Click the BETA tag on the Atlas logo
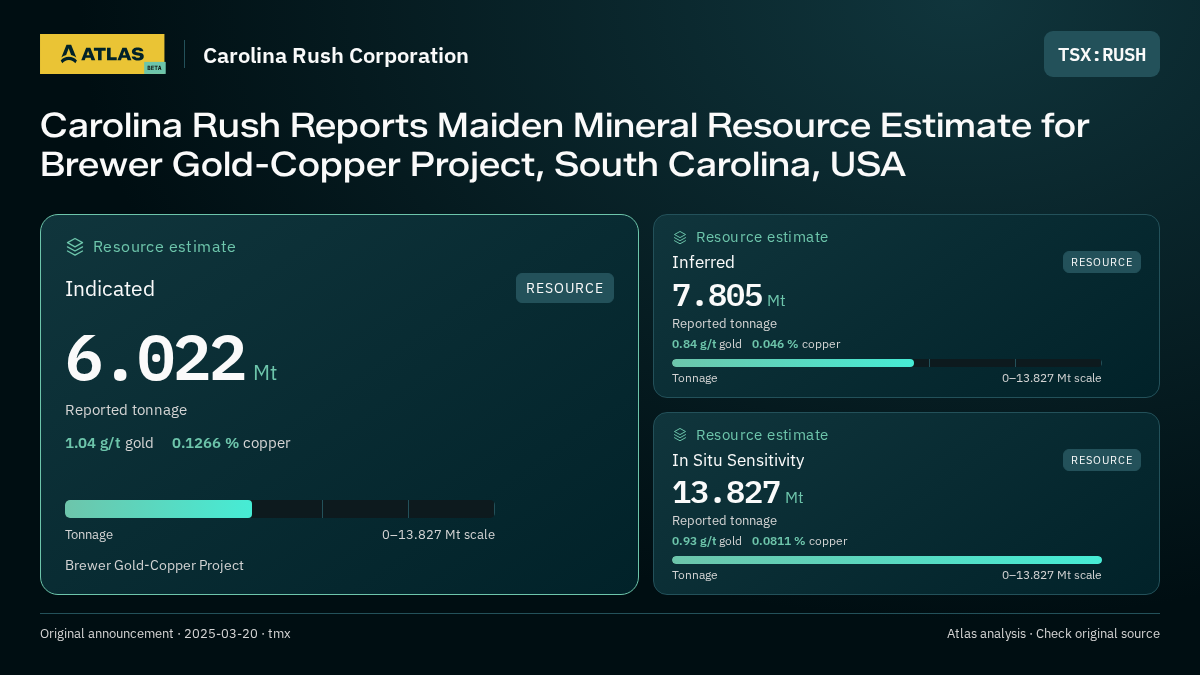Image resolution: width=1200 pixels, height=675 pixels. (x=154, y=68)
